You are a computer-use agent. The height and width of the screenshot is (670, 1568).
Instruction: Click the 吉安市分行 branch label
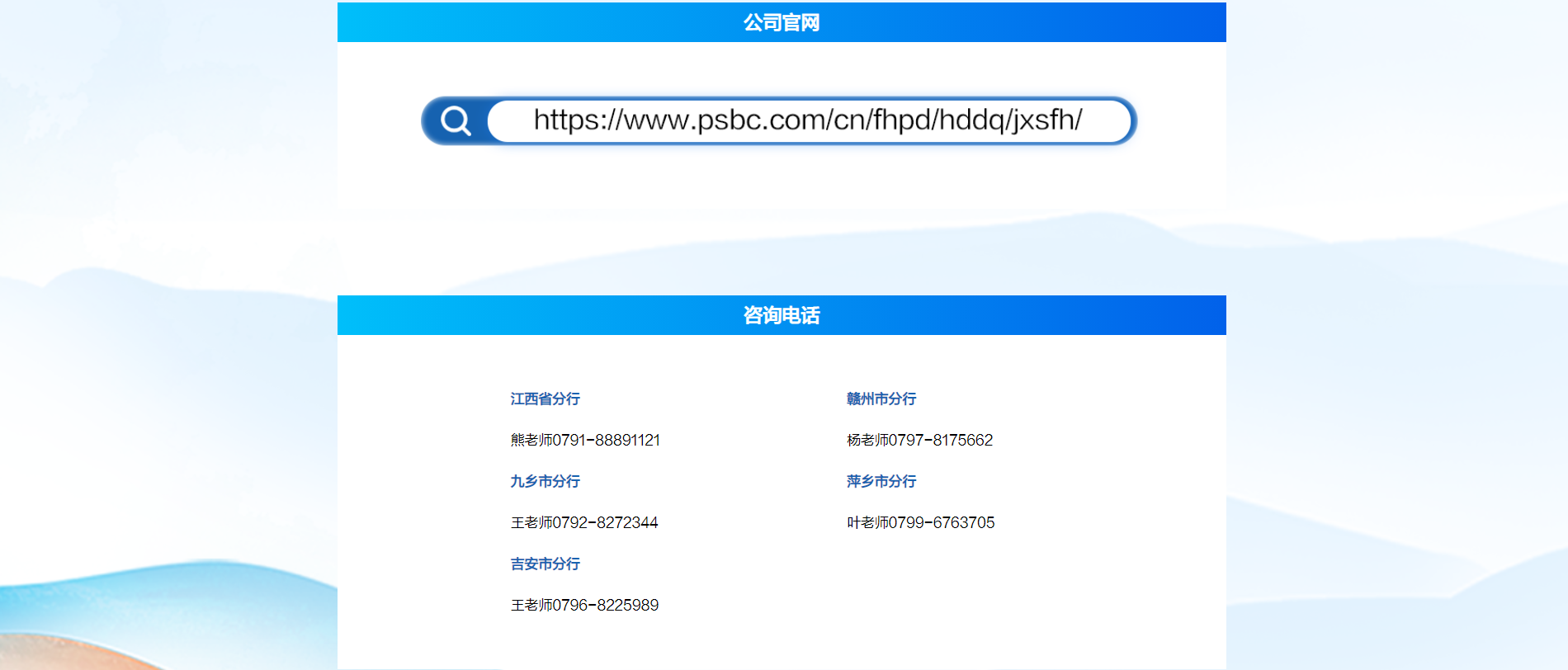[x=545, y=564]
